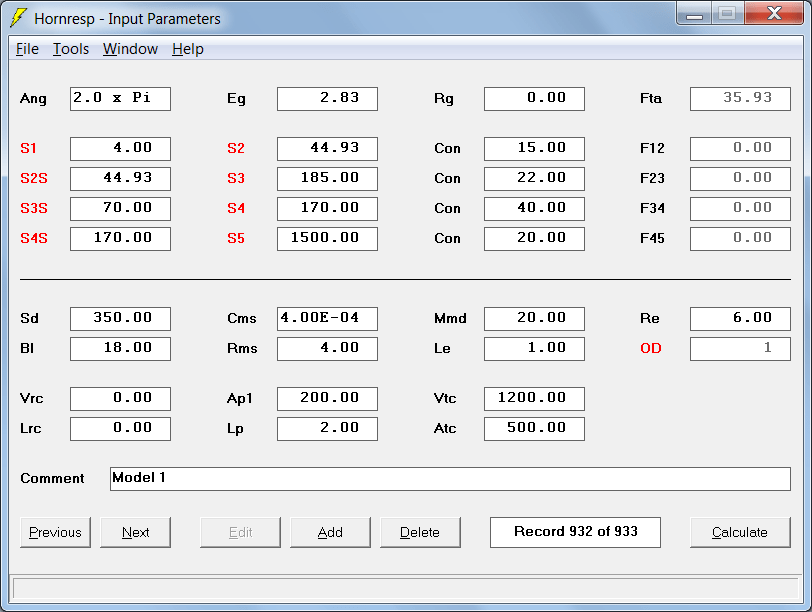Click the F45 value field
812x612 pixels.
pos(741,239)
